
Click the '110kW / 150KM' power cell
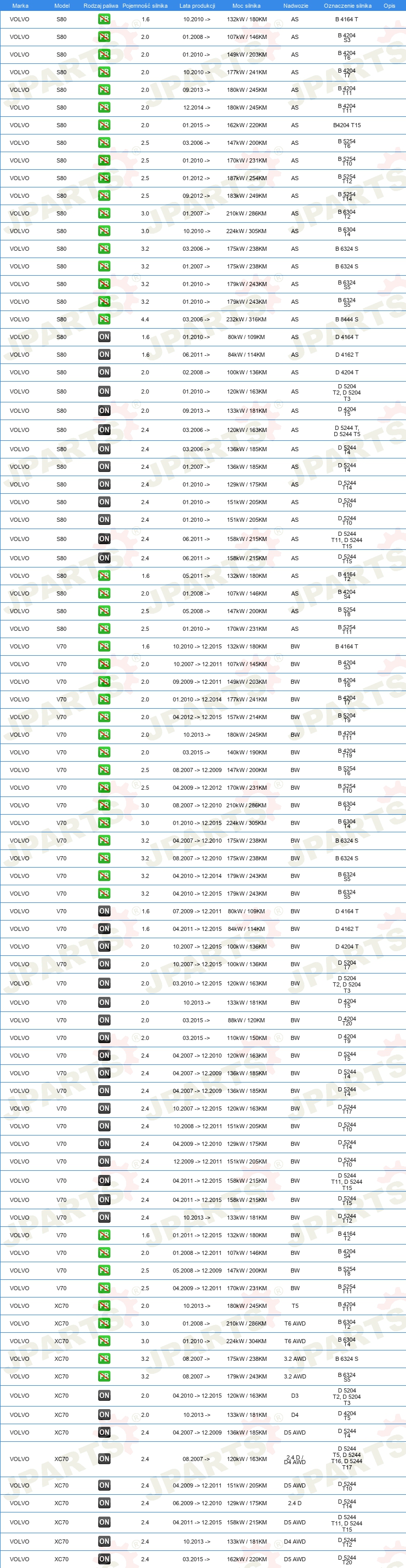pos(247,1037)
